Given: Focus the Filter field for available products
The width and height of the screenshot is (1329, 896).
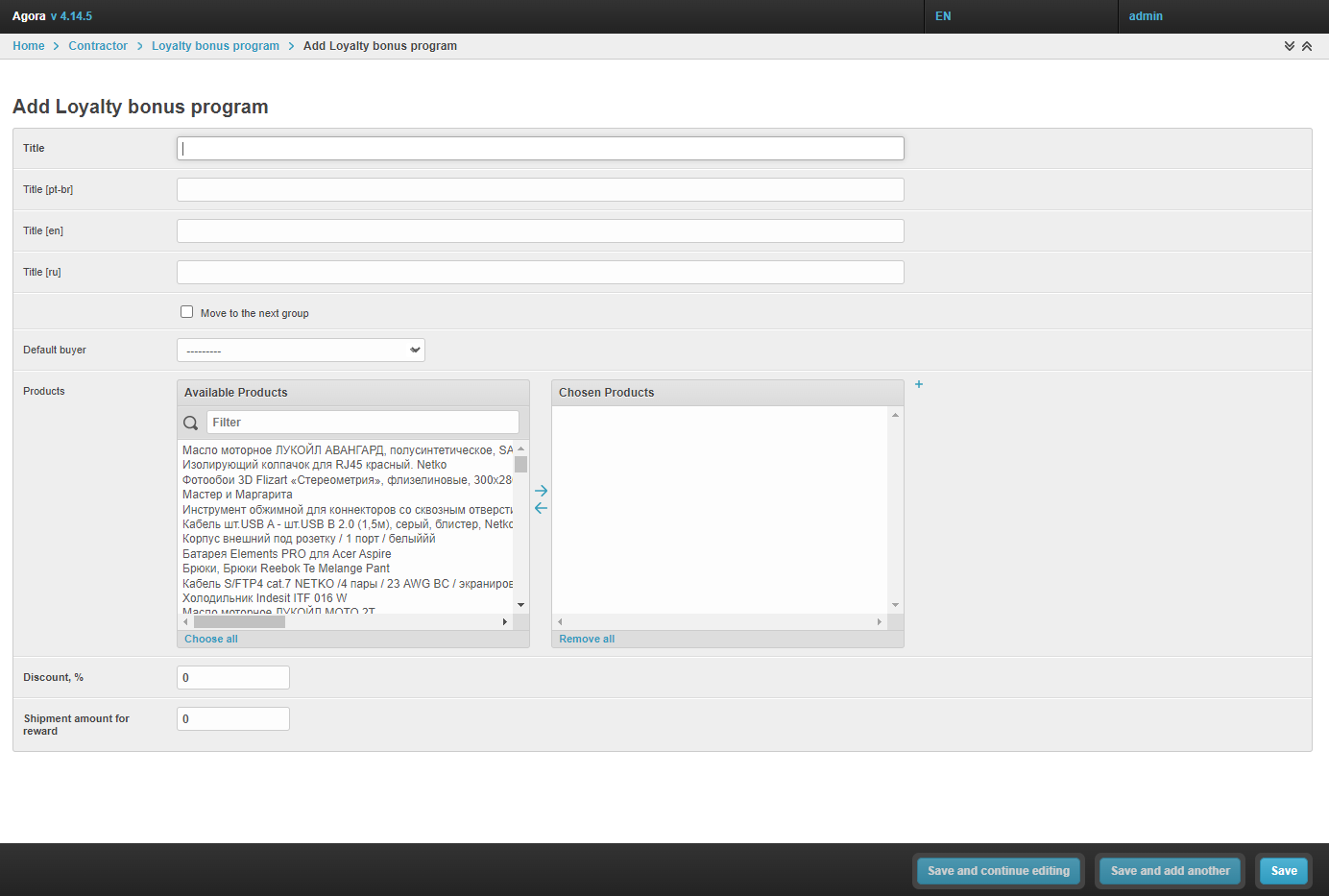Looking at the screenshot, I should [x=362, y=423].
